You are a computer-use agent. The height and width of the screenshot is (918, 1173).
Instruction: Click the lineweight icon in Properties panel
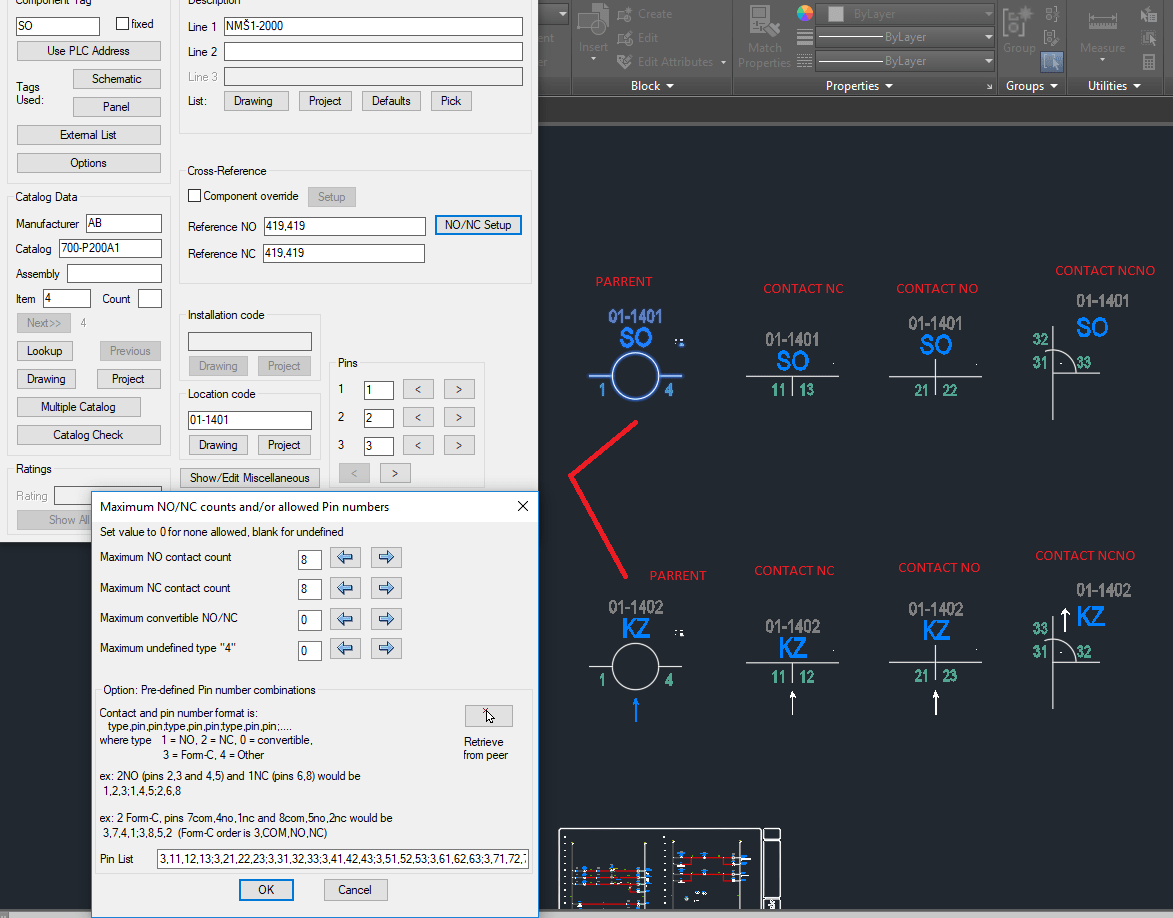[805, 37]
